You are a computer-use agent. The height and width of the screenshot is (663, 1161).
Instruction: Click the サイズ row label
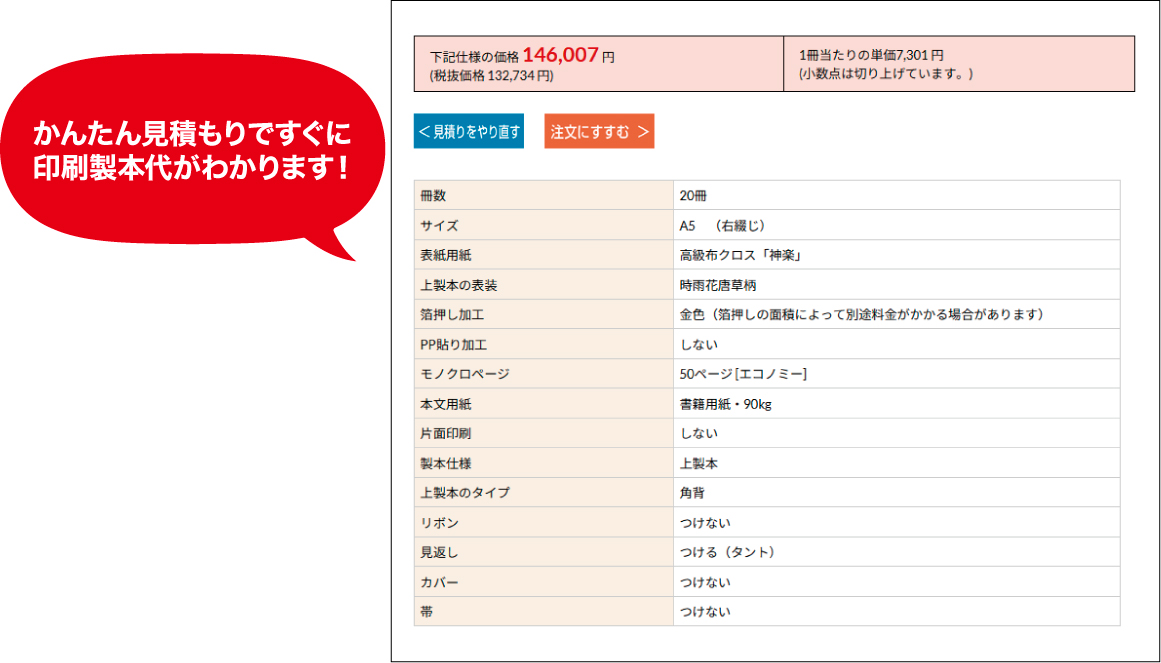pyautogui.click(x=438, y=225)
